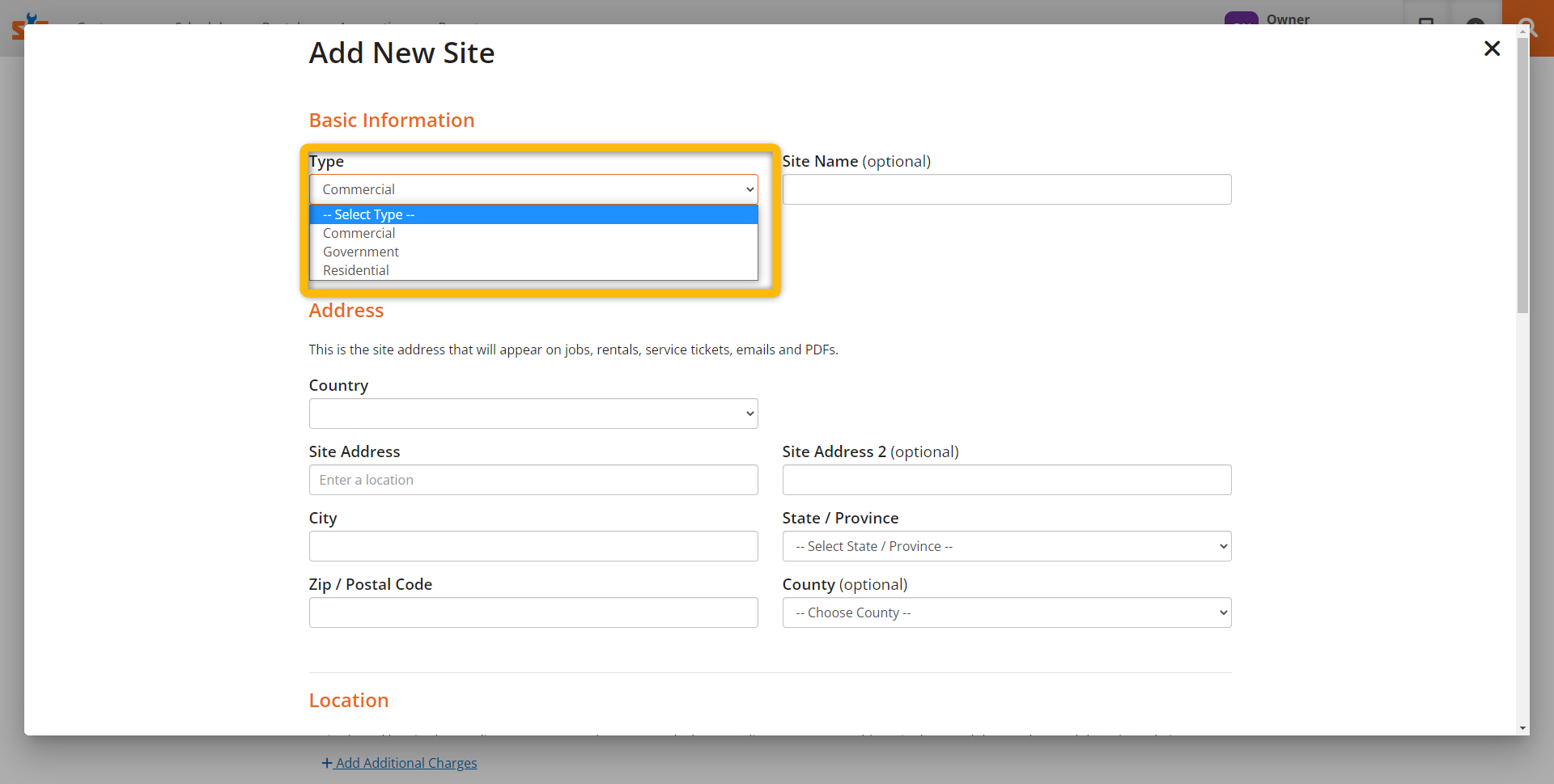Click the Zip / Postal Code field
This screenshot has height=784, width=1554.
(533, 612)
